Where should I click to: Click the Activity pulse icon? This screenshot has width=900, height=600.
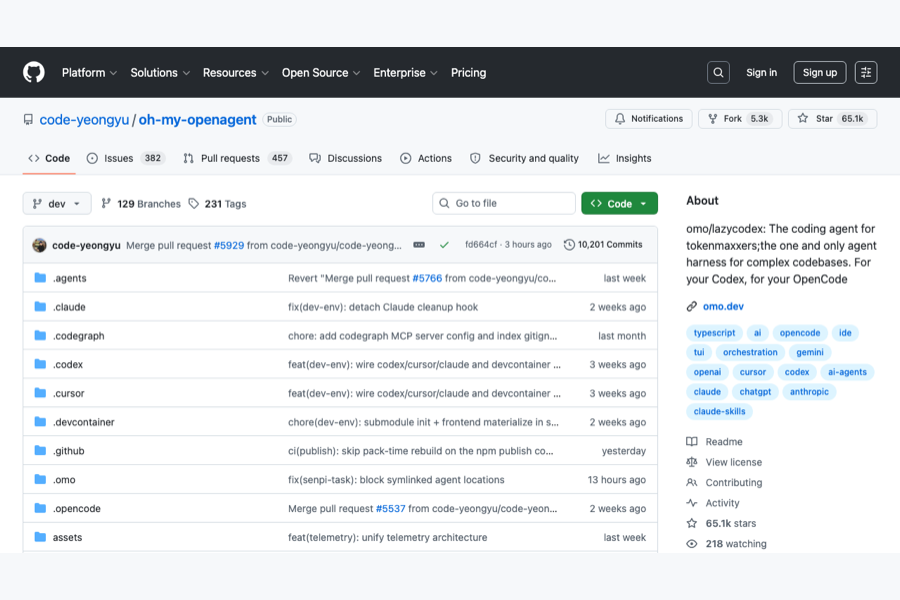coord(692,503)
